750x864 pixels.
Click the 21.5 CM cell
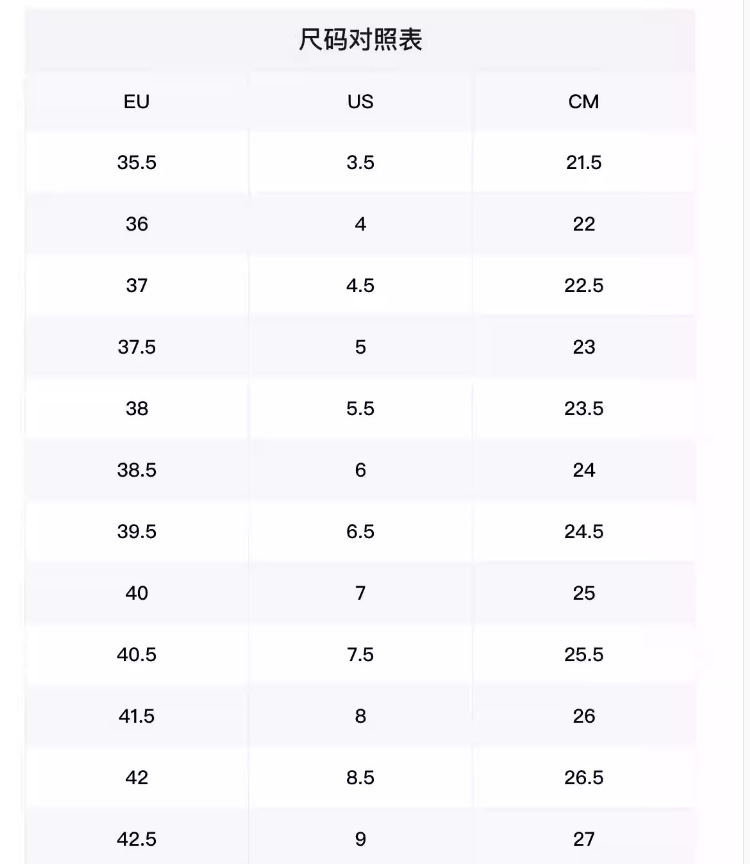pos(584,163)
